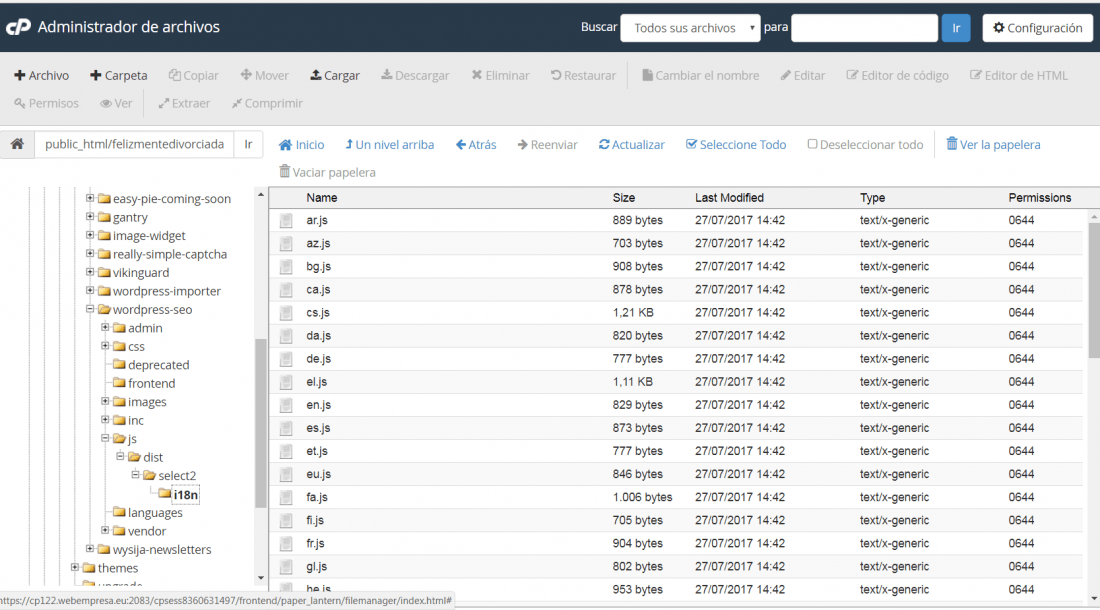
Task: Collapse the select2 folder node
Action: (x=135, y=475)
